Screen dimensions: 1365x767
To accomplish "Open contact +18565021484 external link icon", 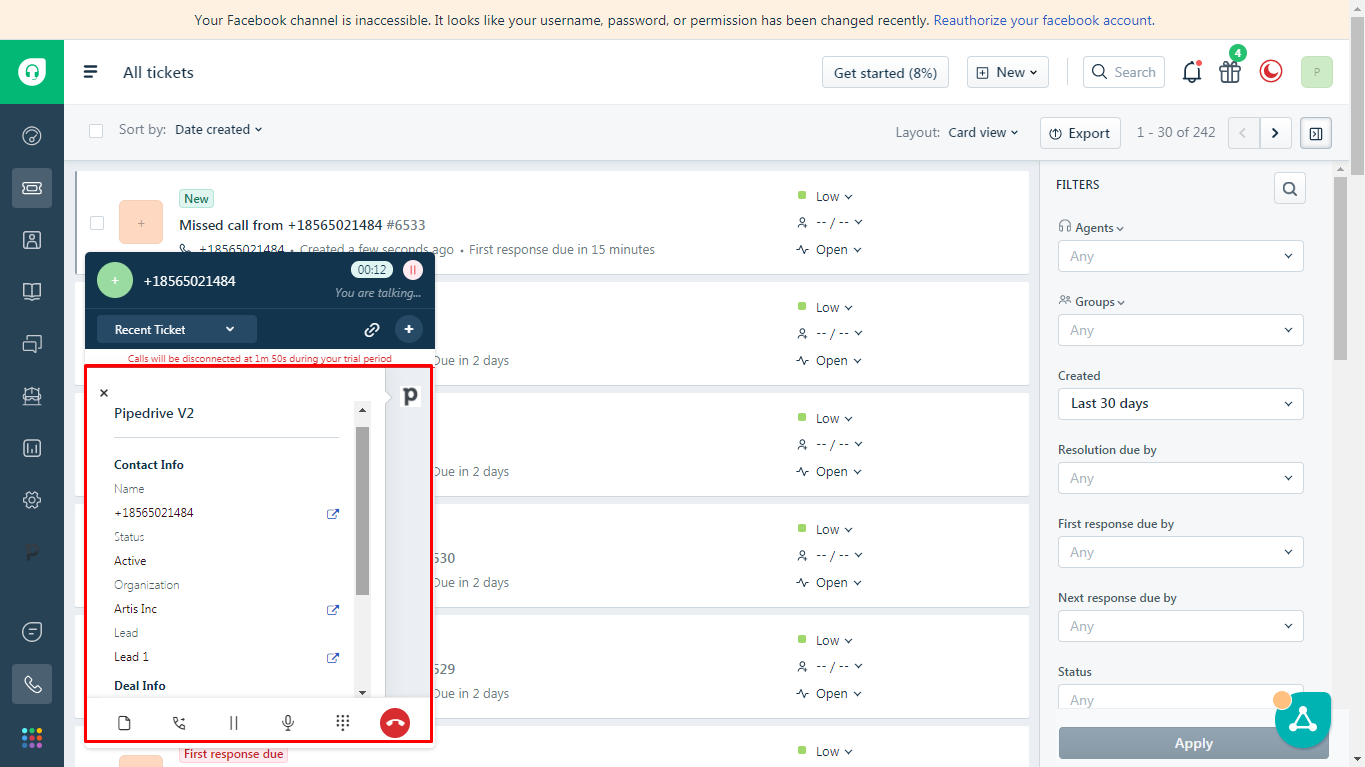I will [x=333, y=514].
